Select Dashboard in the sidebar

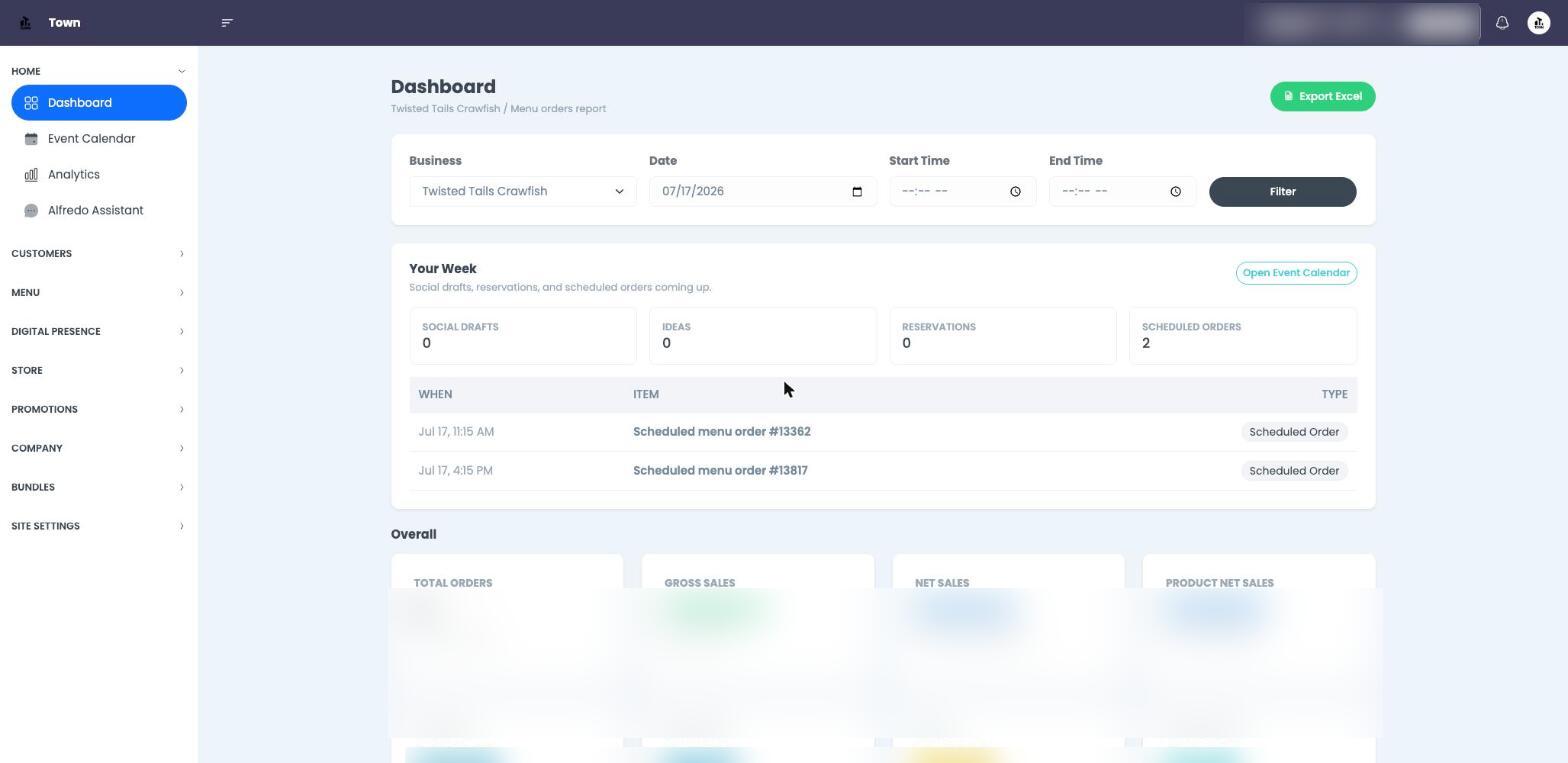[99, 103]
